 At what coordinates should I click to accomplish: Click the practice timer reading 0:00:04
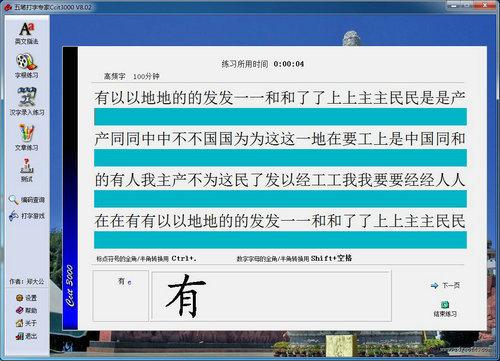[x=289, y=64]
